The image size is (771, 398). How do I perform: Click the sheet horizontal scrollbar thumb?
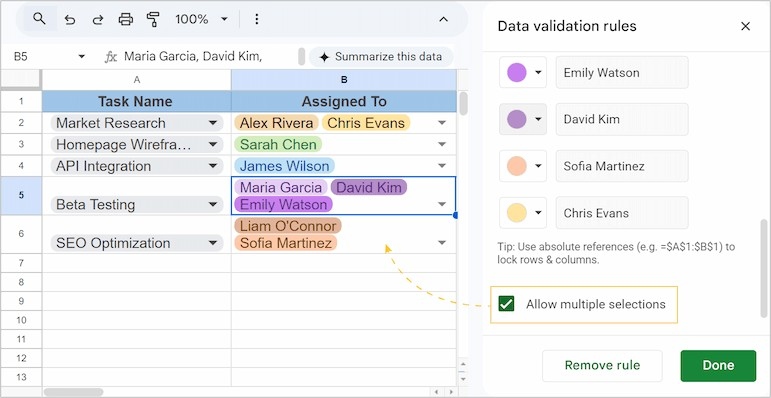tap(74, 392)
